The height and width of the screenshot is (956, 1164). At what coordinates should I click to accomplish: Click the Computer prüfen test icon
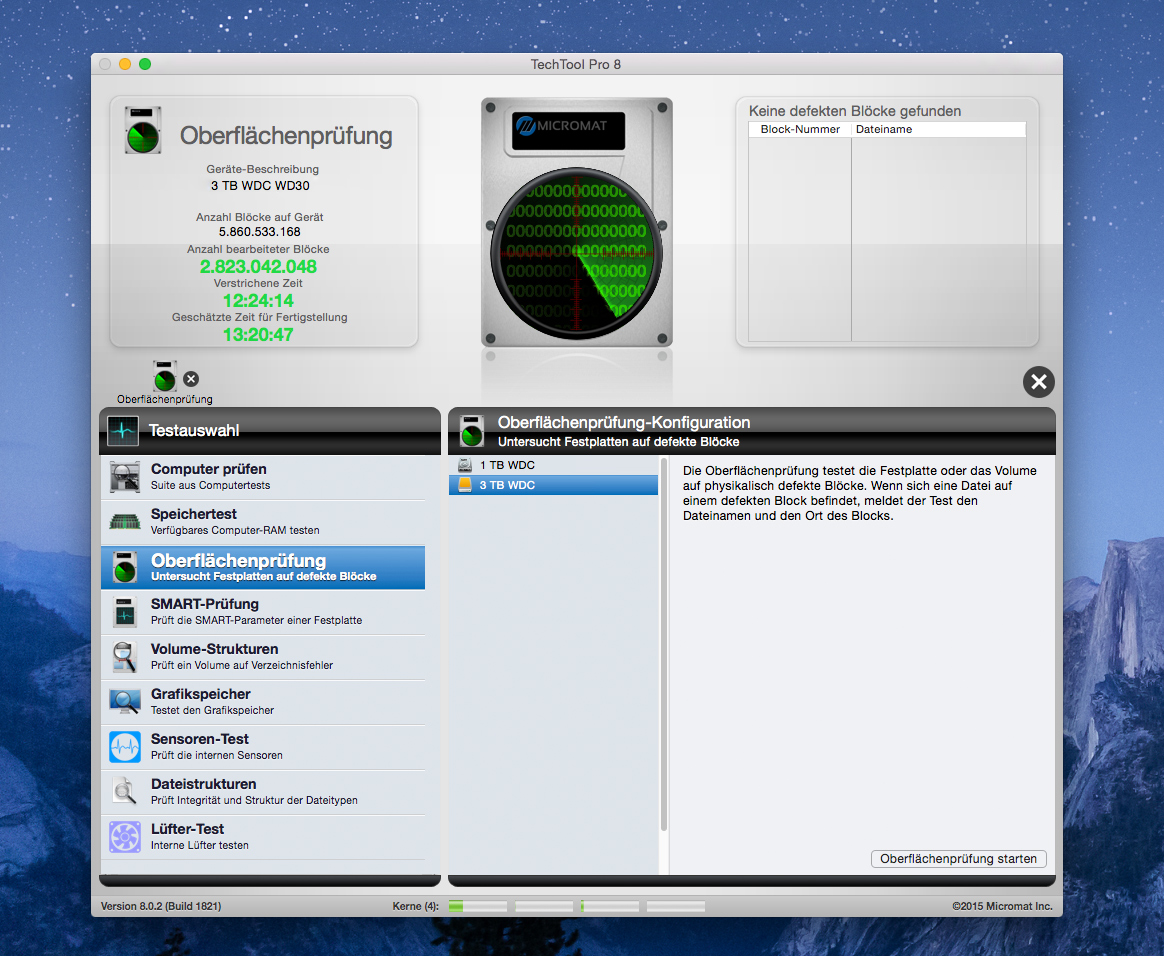coord(125,477)
